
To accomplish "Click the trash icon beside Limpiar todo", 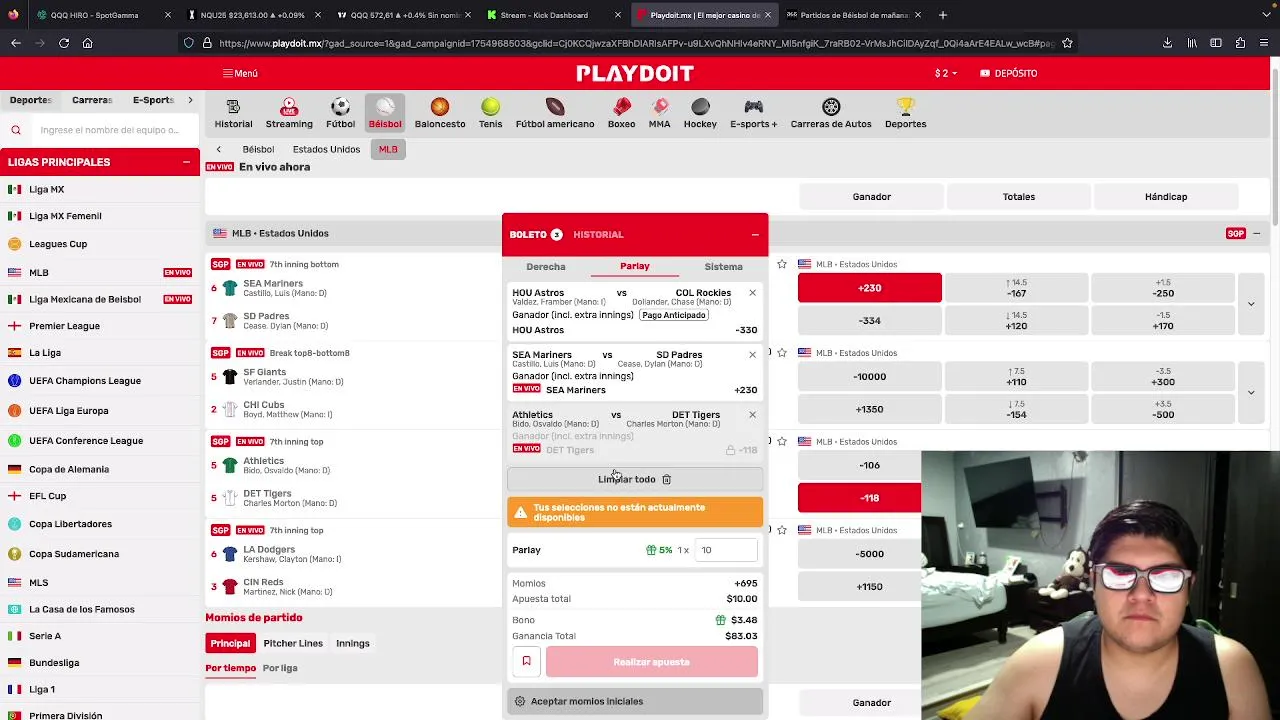I will click(x=666, y=479).
